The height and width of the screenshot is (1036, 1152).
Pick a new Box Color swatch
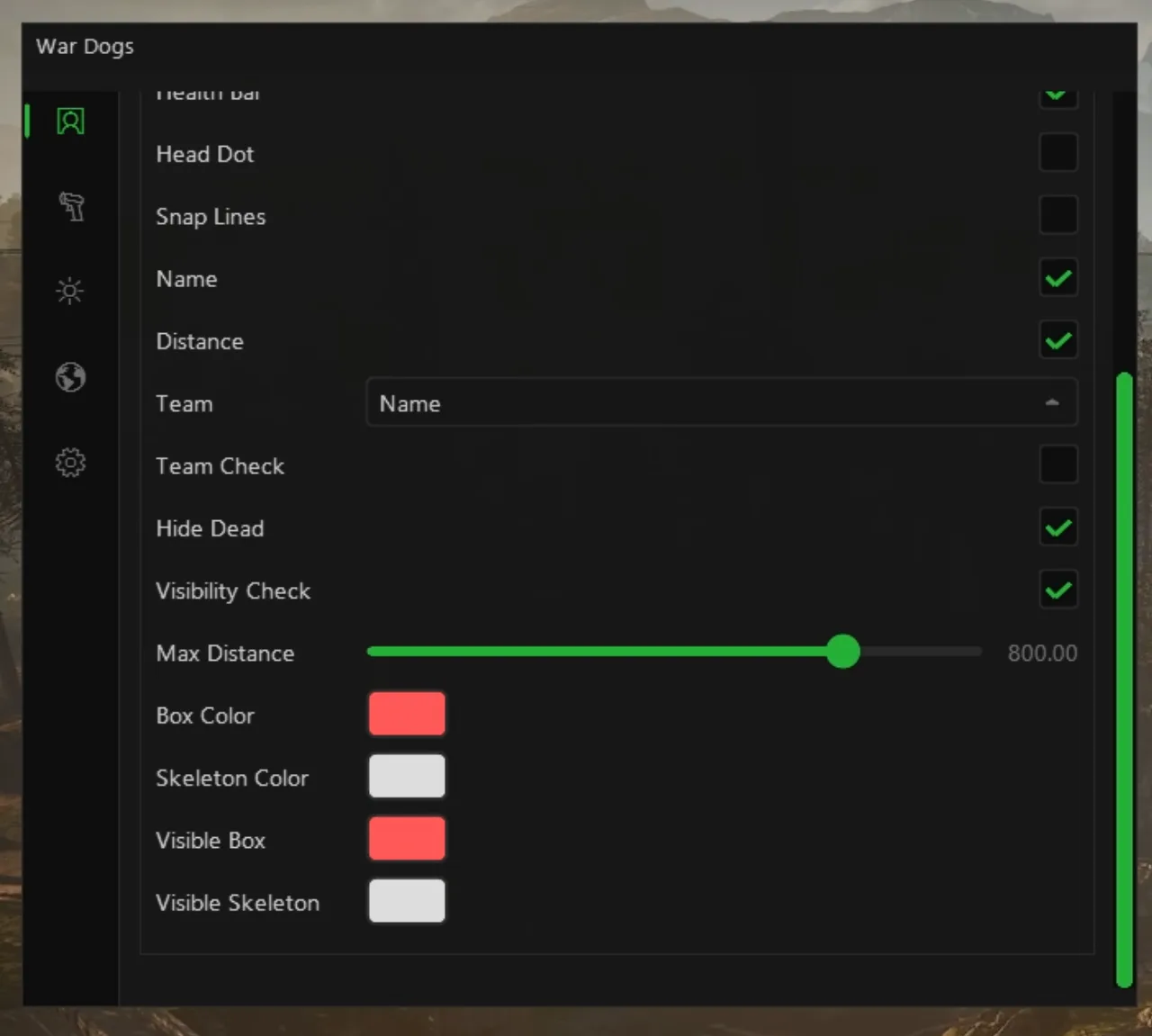407,715
